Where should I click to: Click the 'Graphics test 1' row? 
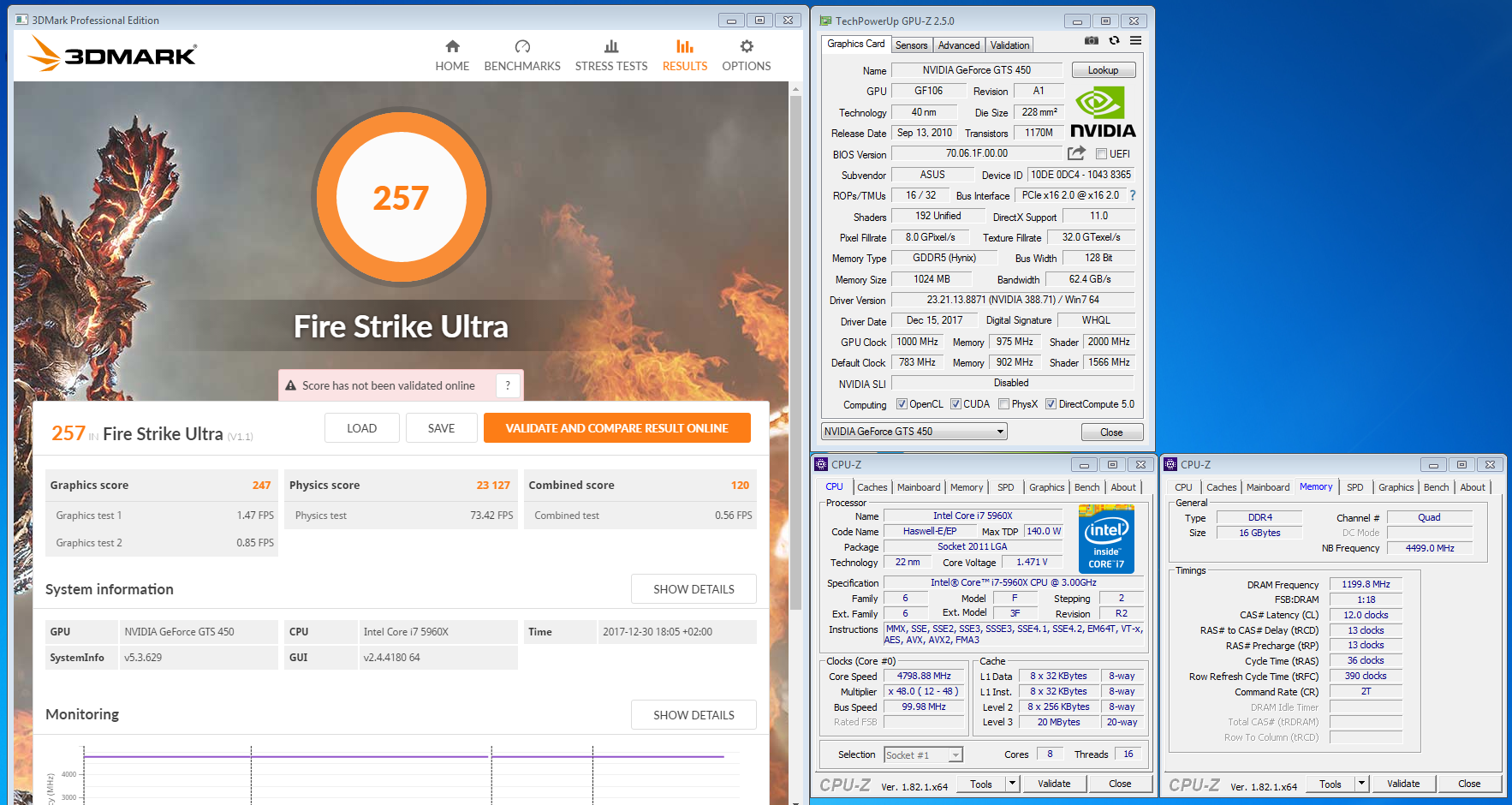[x=162, y=516]
